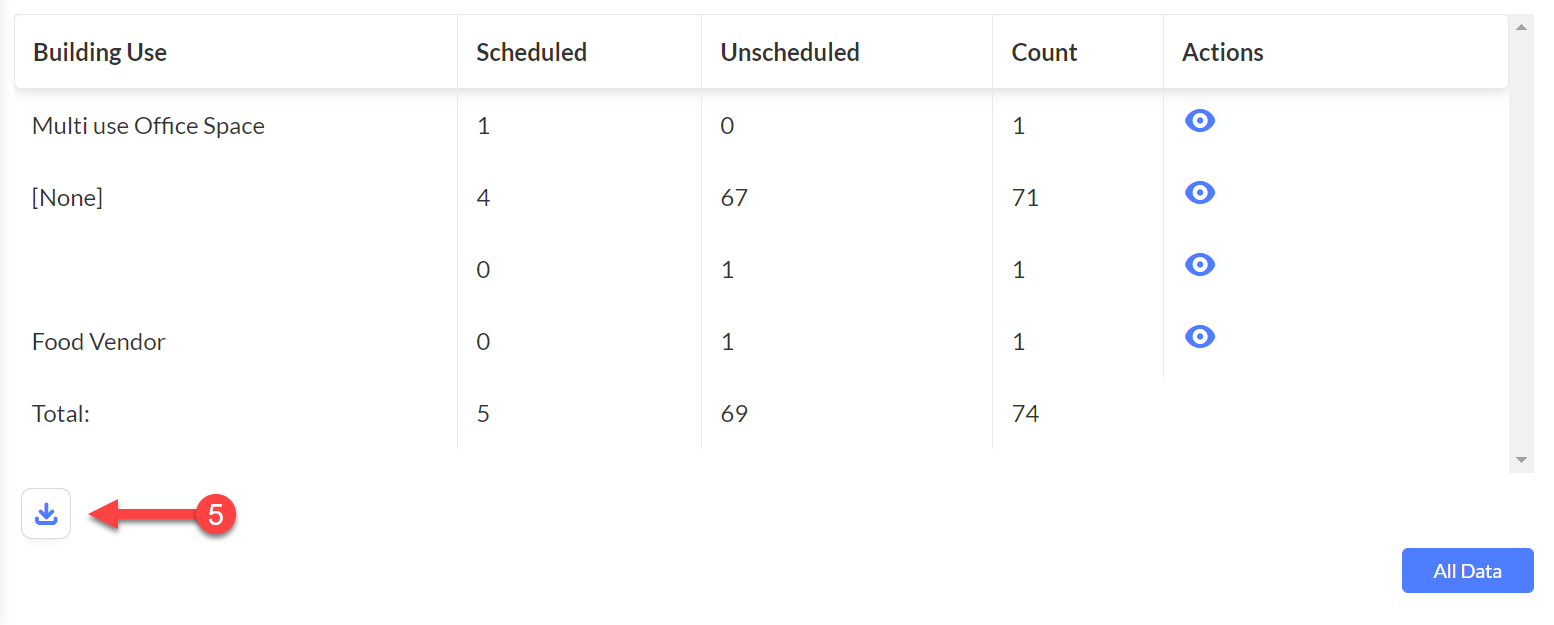Viewport: 1554px width, 625px height.
Task: Click the Food Vendor row label
Action: click(98, 342)
